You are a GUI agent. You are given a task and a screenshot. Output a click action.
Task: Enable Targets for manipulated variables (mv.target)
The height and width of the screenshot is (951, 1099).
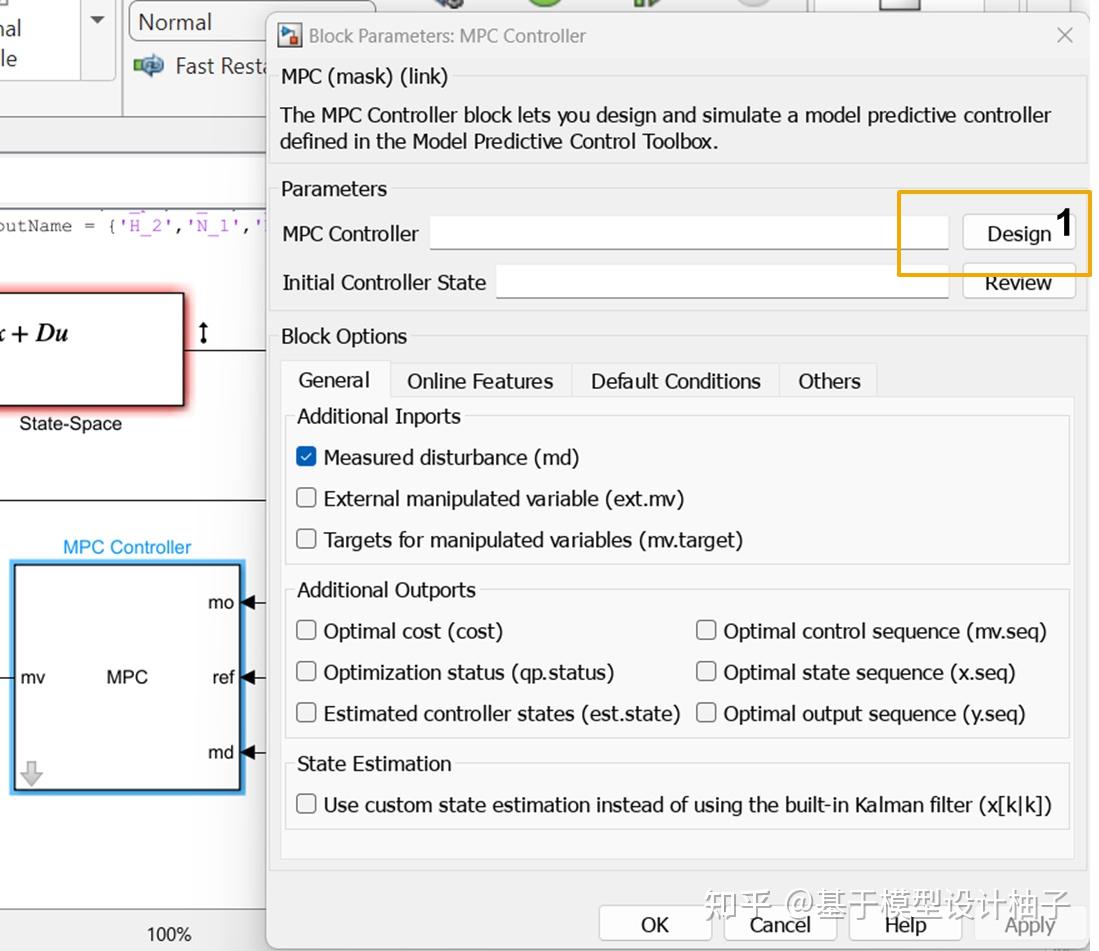[x=305, y=540]
